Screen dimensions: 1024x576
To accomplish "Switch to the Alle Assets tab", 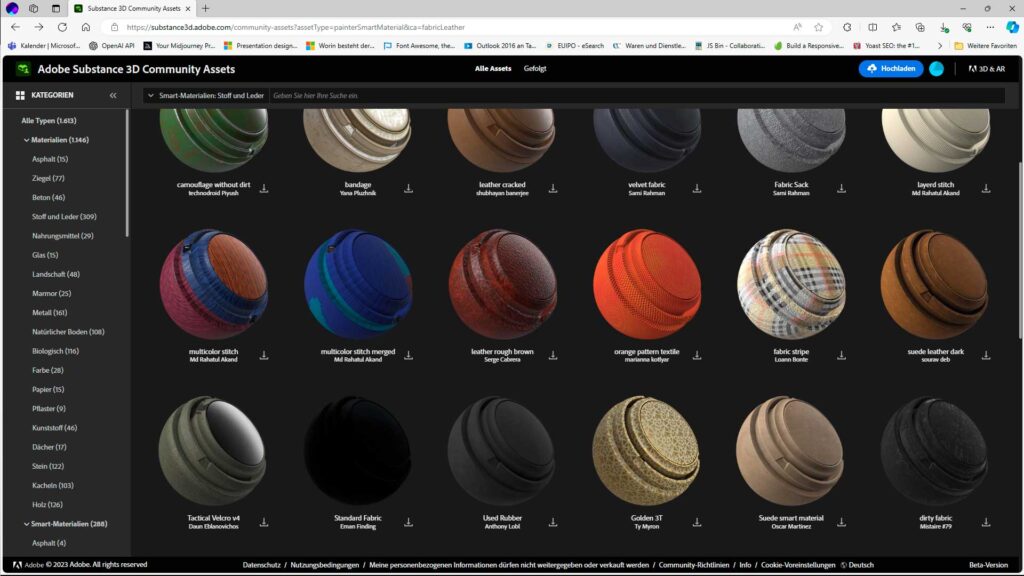I will (x=493, y=69).
